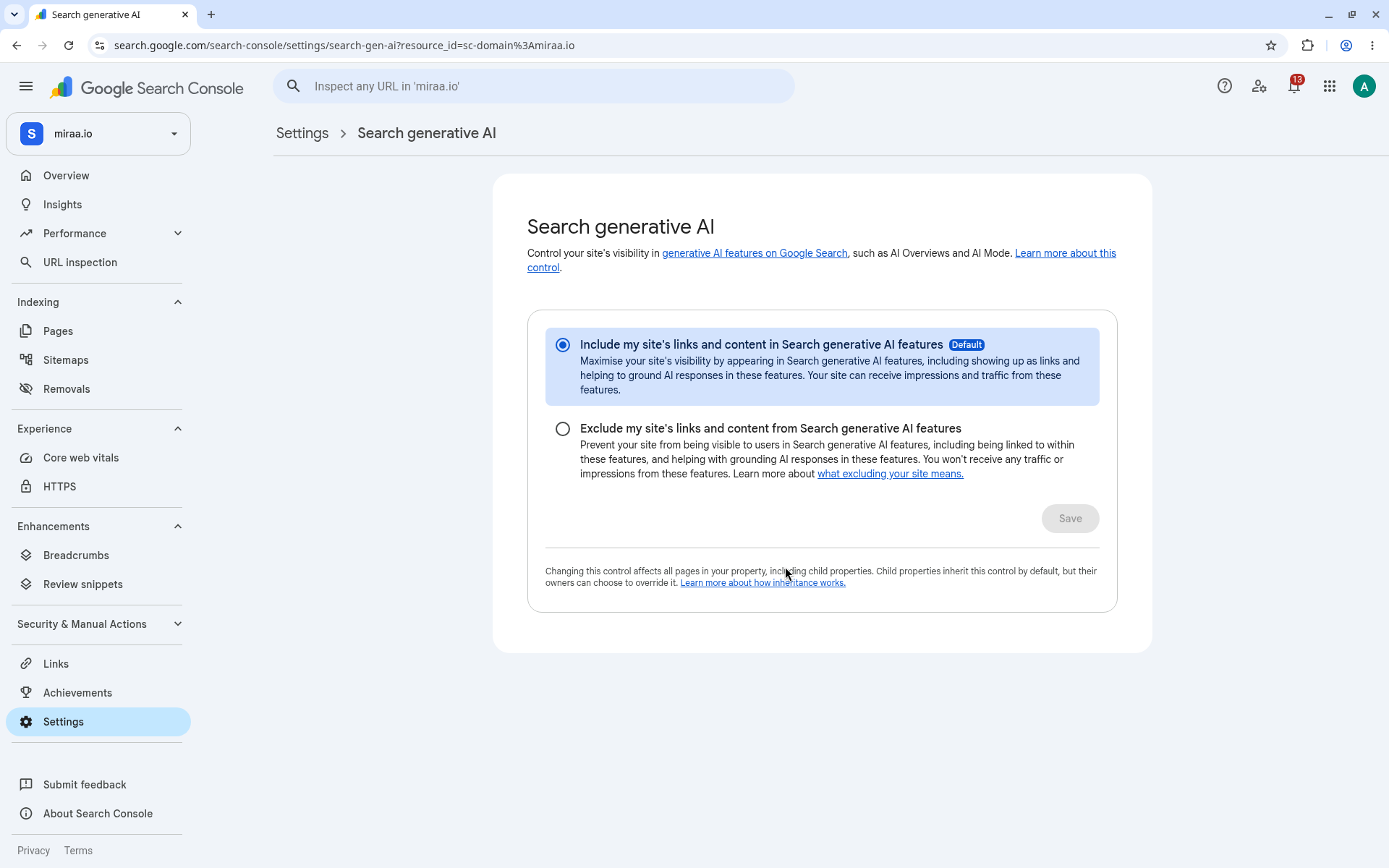1389x868 pixels.
Task: Open Review snippets page
Action: (x=98, y=584)
